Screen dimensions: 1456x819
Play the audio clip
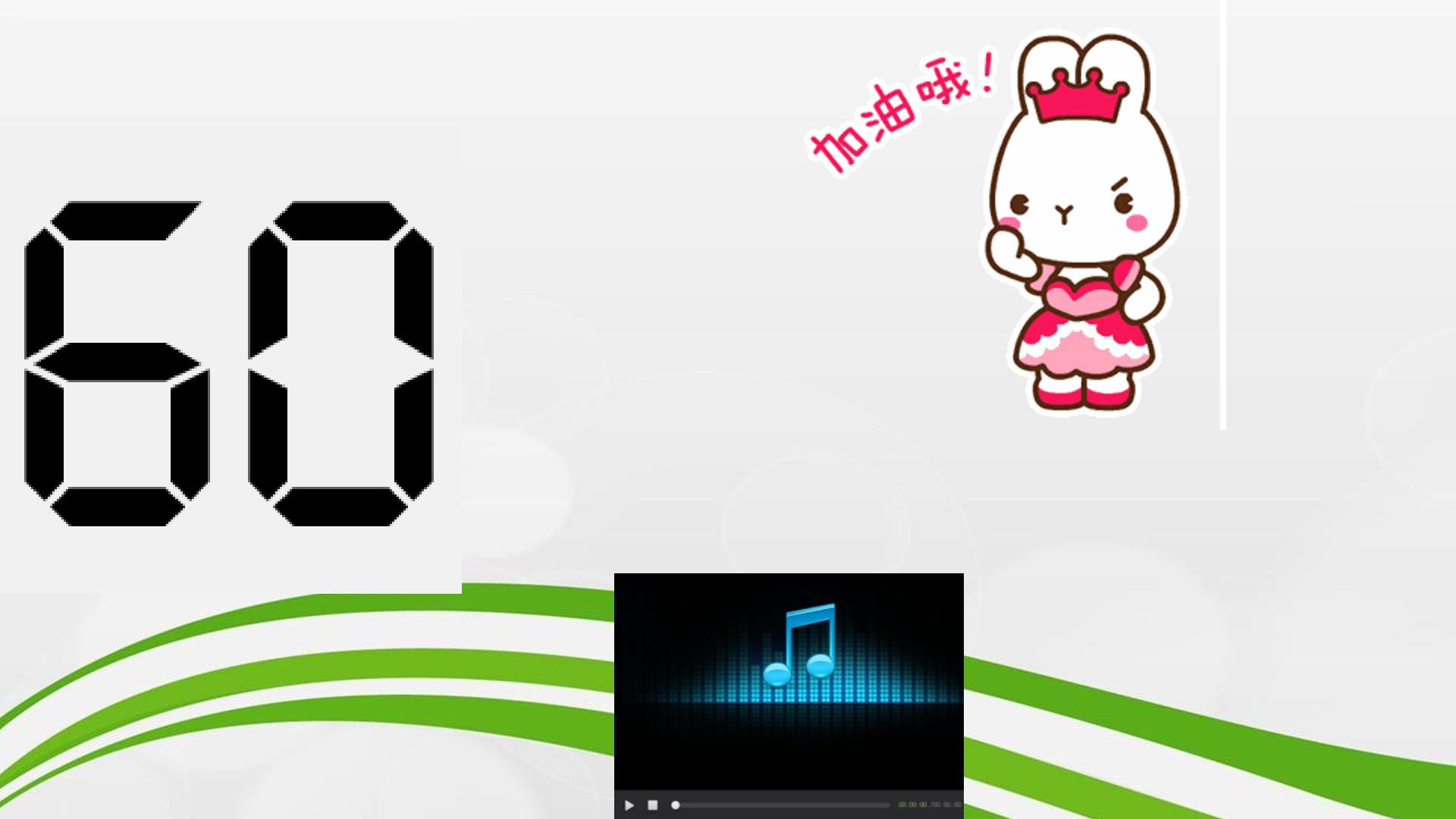coord(629,805)
